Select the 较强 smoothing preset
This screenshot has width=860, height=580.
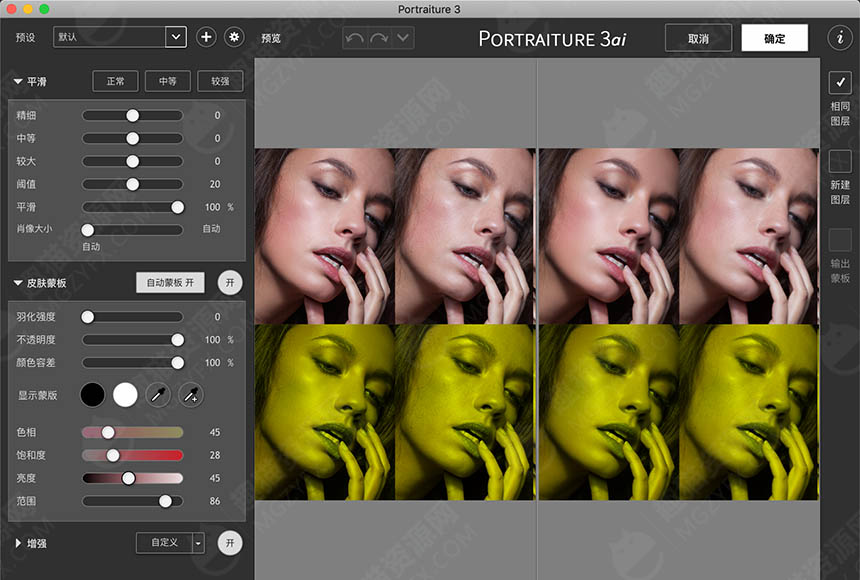[220, 81]
